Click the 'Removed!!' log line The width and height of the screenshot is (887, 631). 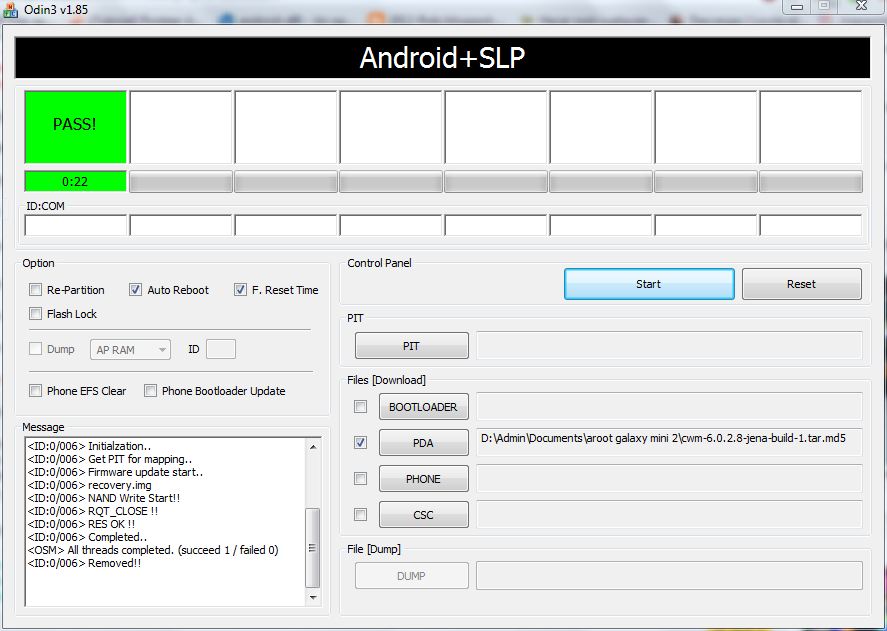(x=84, y=563)
